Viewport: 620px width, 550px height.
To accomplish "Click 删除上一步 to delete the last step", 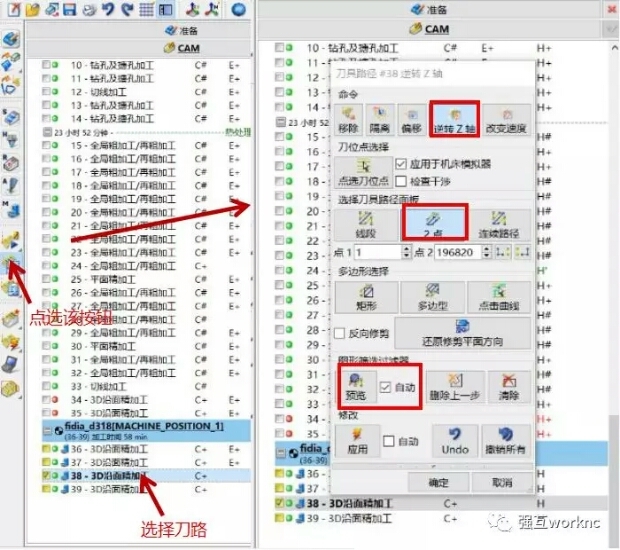I will point(455,387).
